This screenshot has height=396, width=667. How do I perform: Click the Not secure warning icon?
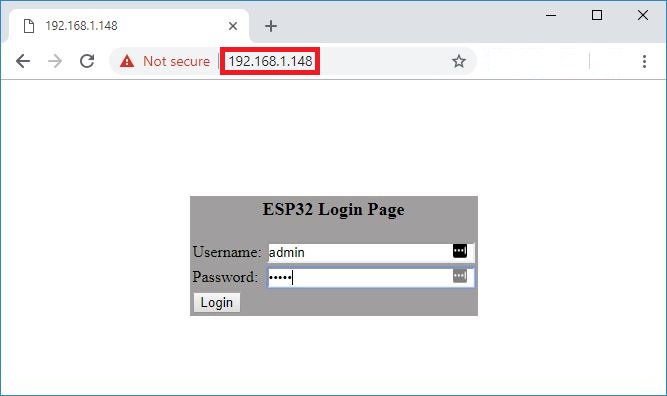click(x=127, y=61)
